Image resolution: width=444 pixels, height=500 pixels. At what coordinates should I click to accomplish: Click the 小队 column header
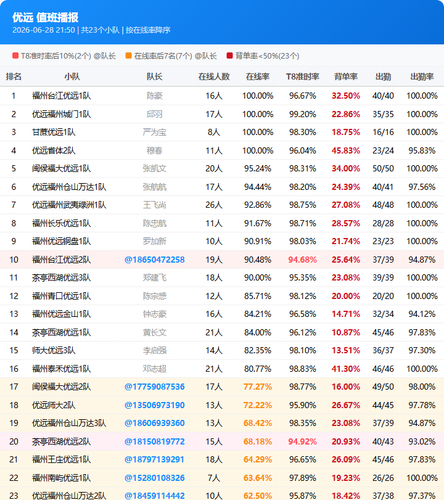click(72, 77)
